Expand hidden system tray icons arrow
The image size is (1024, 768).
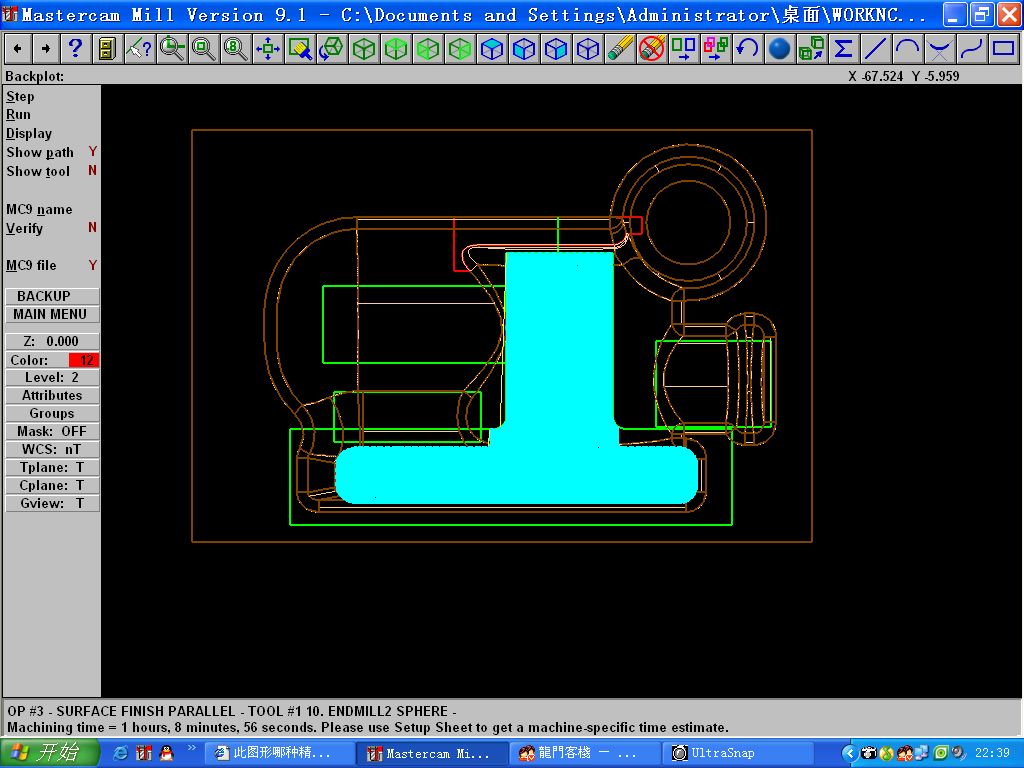point(849,754)
